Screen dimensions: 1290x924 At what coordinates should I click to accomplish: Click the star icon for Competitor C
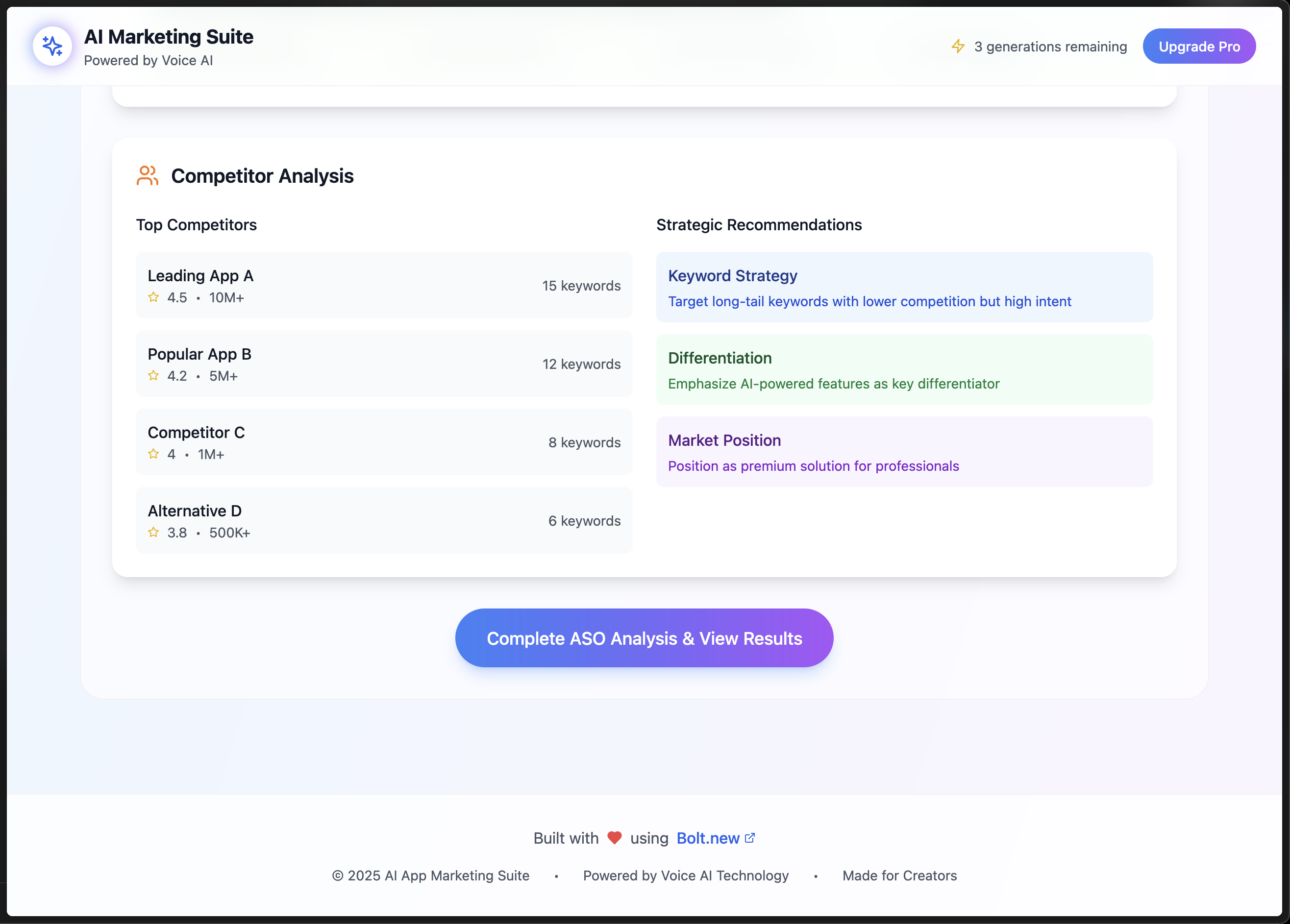pos(153,454)
